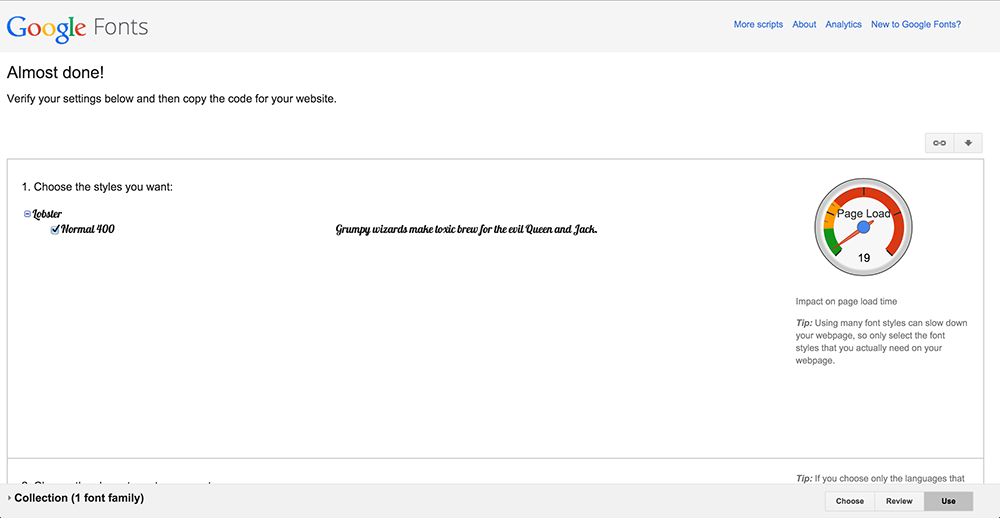This screenshot has width=1000, height=518.
Task: Select the Use tab
Action: [x=948, y=501]
